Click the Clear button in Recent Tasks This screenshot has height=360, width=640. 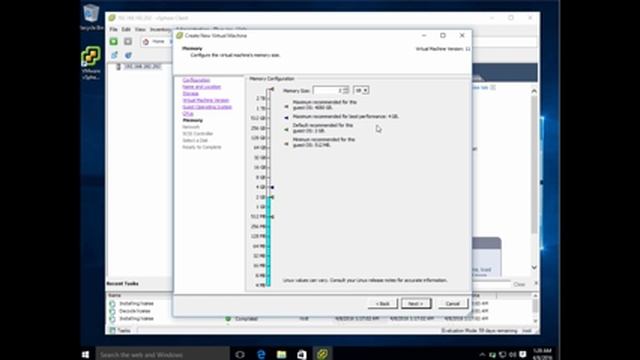click(x=519, y=284)
